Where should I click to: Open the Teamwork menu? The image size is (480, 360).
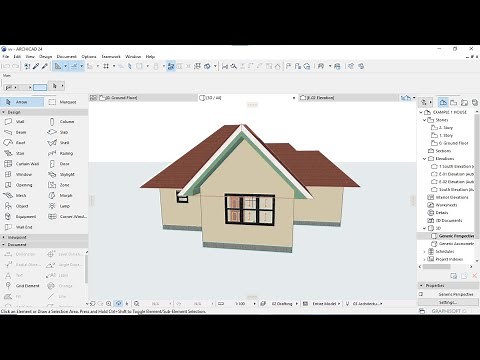[x=111, y=57]
